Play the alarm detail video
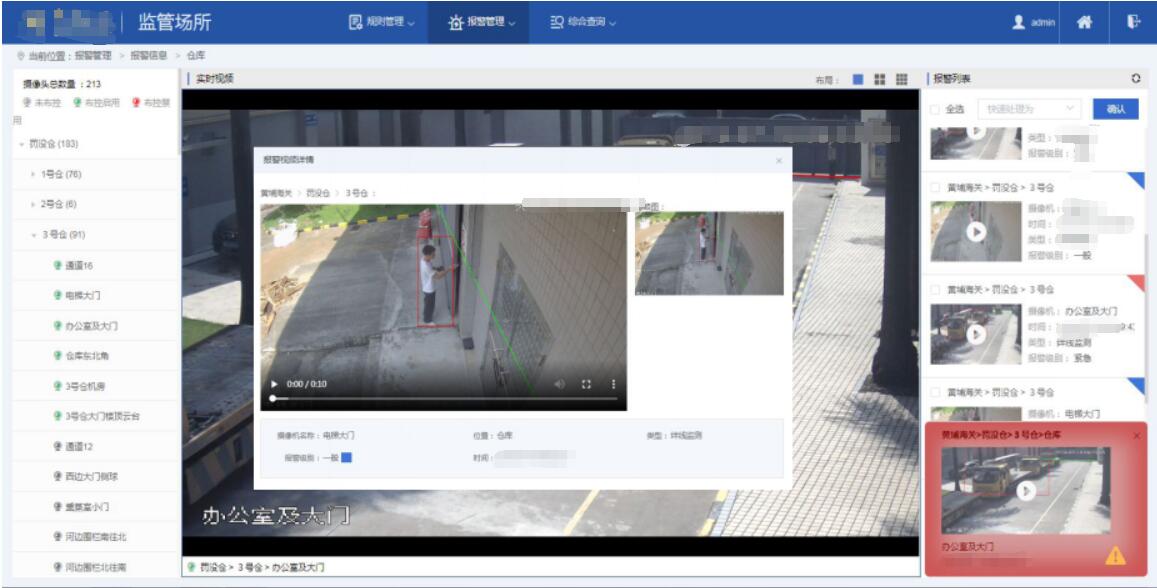Image resolution: width=1157 pixels, height=588 pixels. 274,384
